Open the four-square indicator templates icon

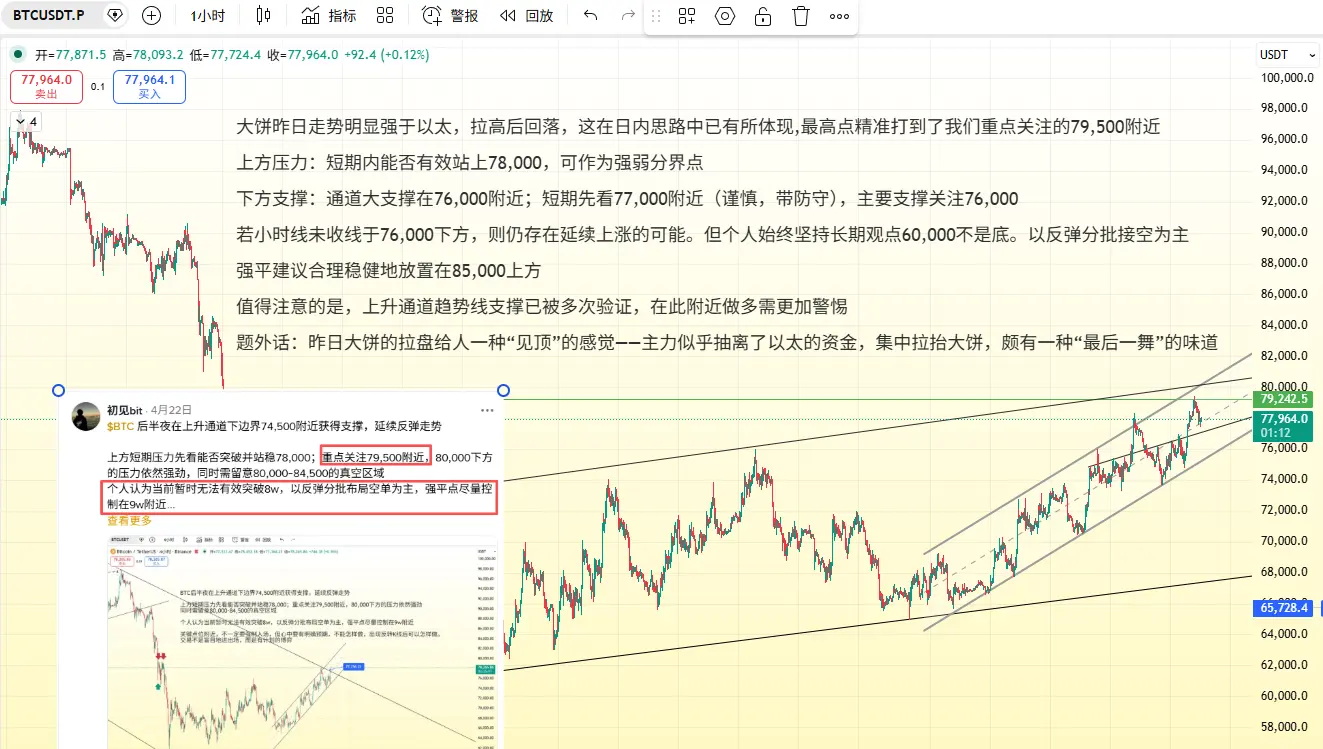(385, 16)
